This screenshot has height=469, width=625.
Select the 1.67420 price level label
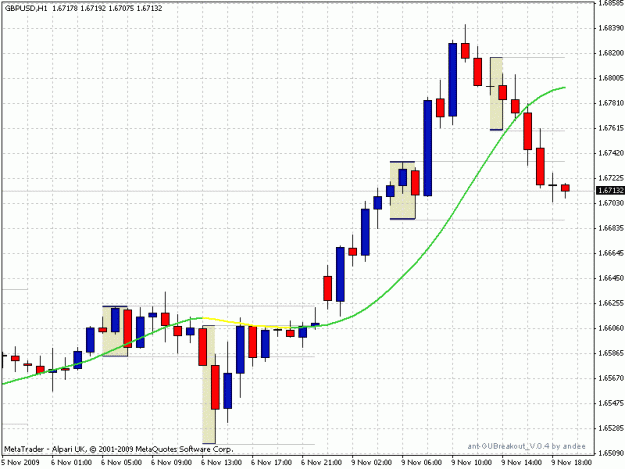point(611,153)
